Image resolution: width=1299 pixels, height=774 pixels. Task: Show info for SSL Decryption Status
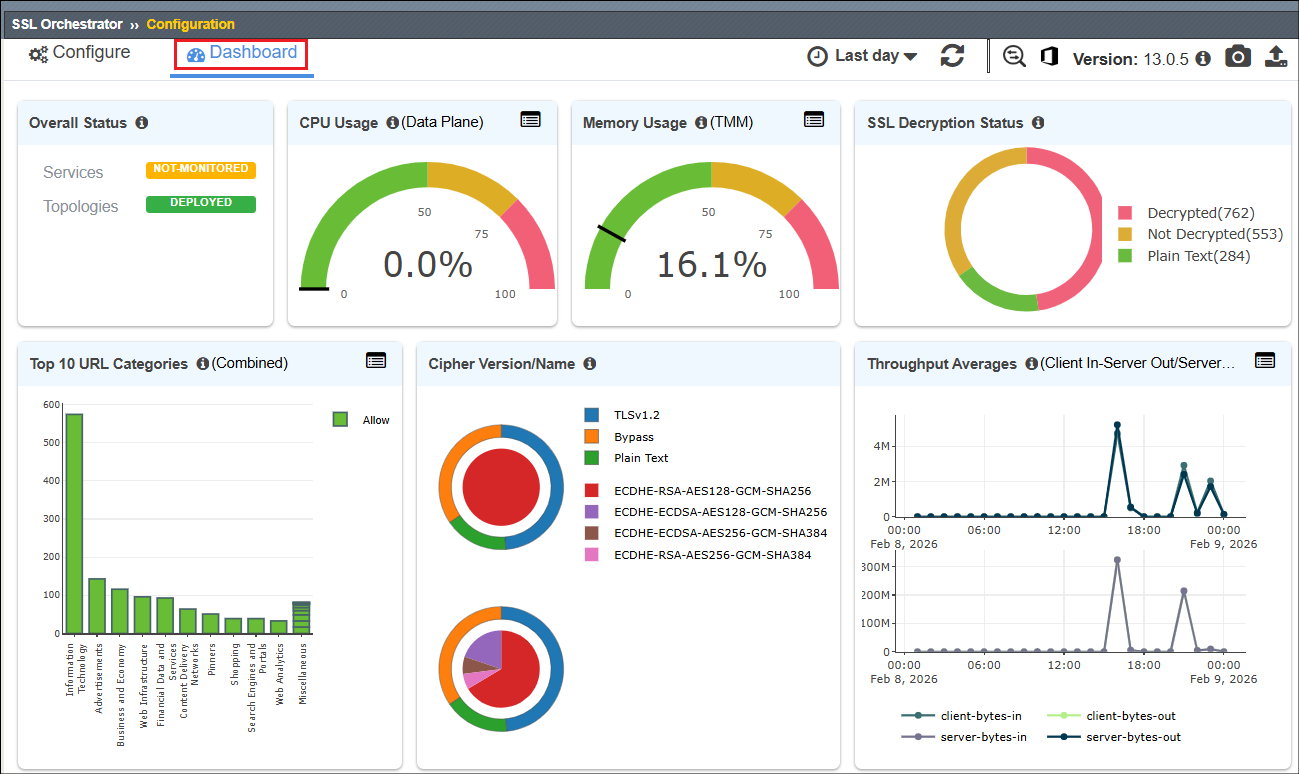(x=1038, y=123)
